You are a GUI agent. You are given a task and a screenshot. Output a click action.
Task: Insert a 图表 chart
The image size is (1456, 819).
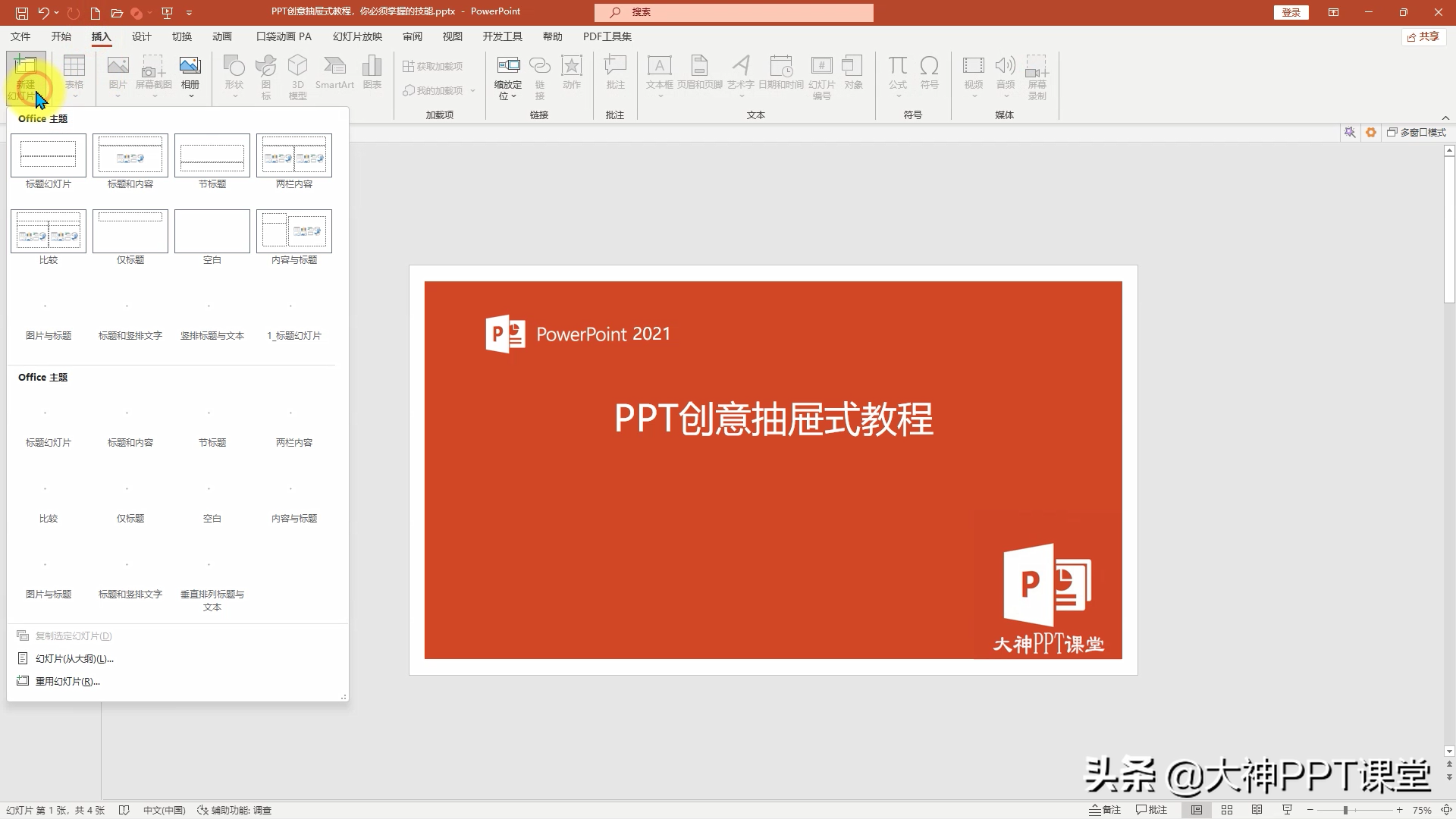[x=372, y=72]
